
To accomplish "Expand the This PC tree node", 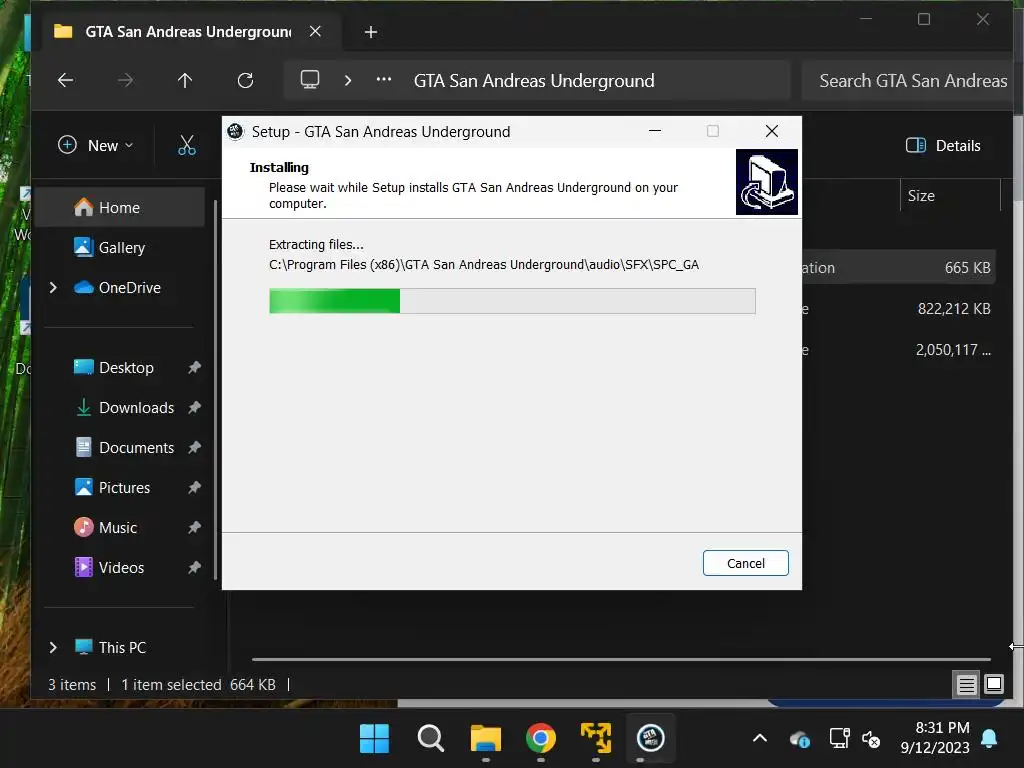I will [53, 647].
